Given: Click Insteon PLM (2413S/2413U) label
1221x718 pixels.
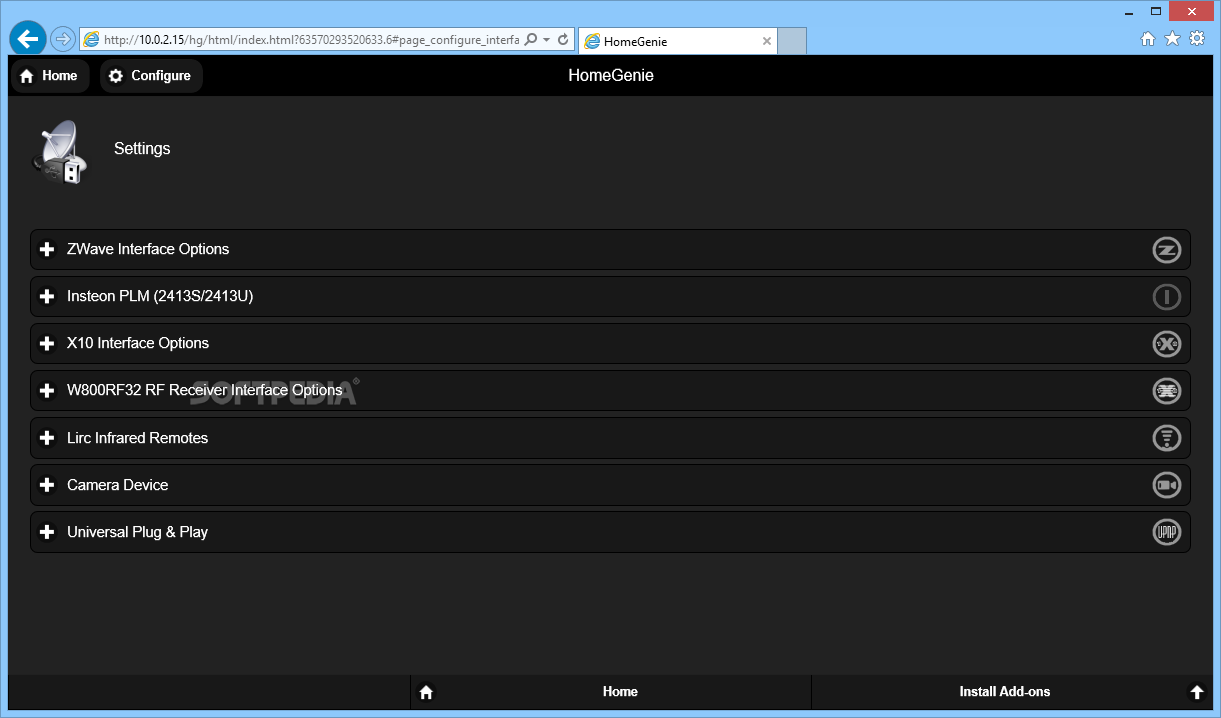Looking at the screenshot, I should tap(160, 297).
